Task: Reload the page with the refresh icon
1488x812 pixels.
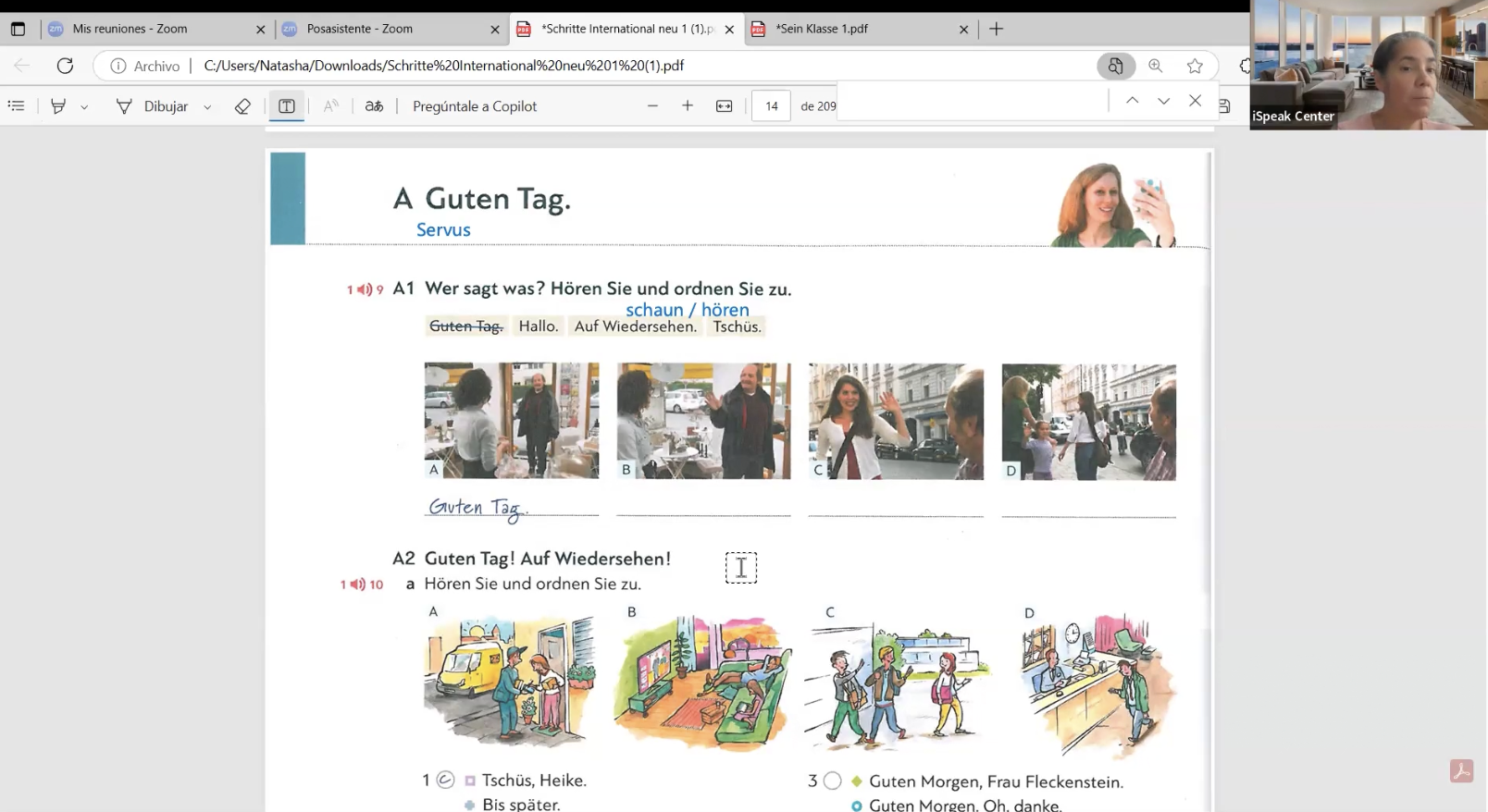Action: tap(65, 66)
